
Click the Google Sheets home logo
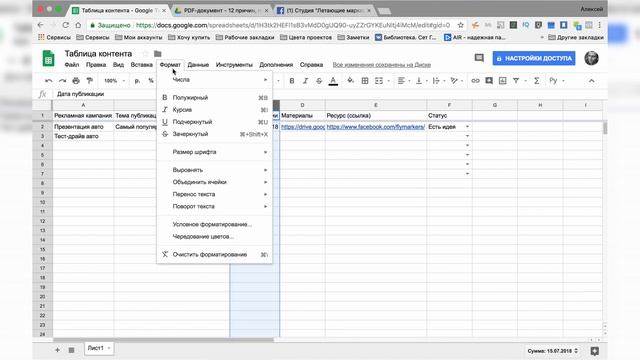coord(48,58)
